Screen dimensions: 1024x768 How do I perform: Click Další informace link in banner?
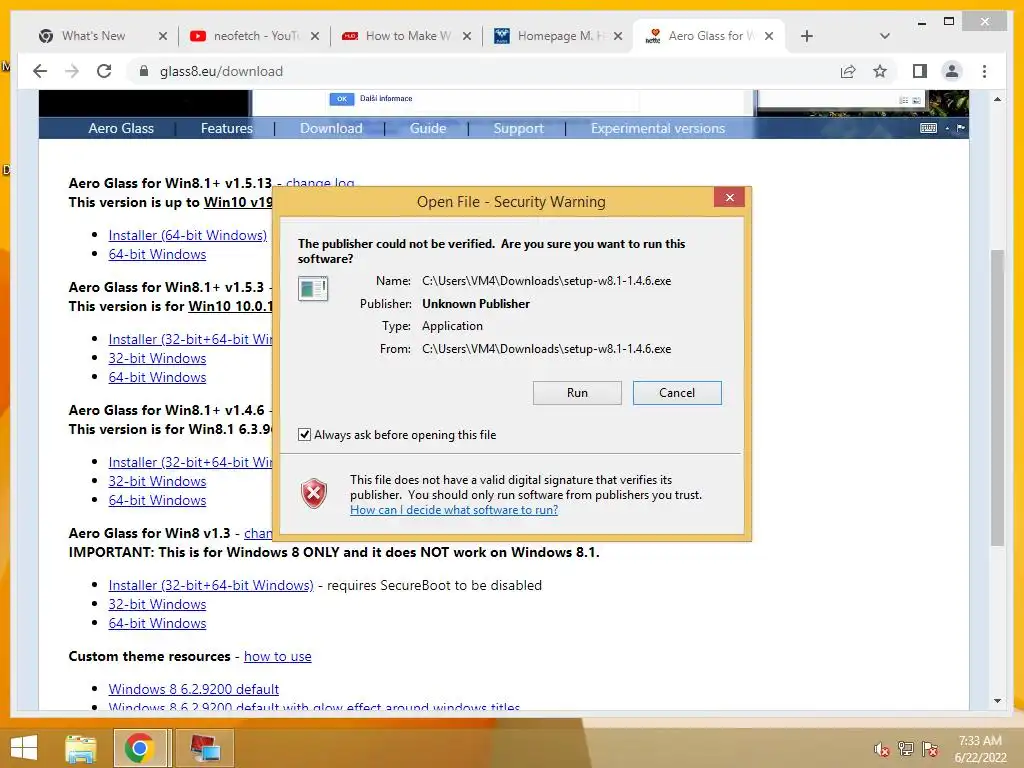(386, 99)
